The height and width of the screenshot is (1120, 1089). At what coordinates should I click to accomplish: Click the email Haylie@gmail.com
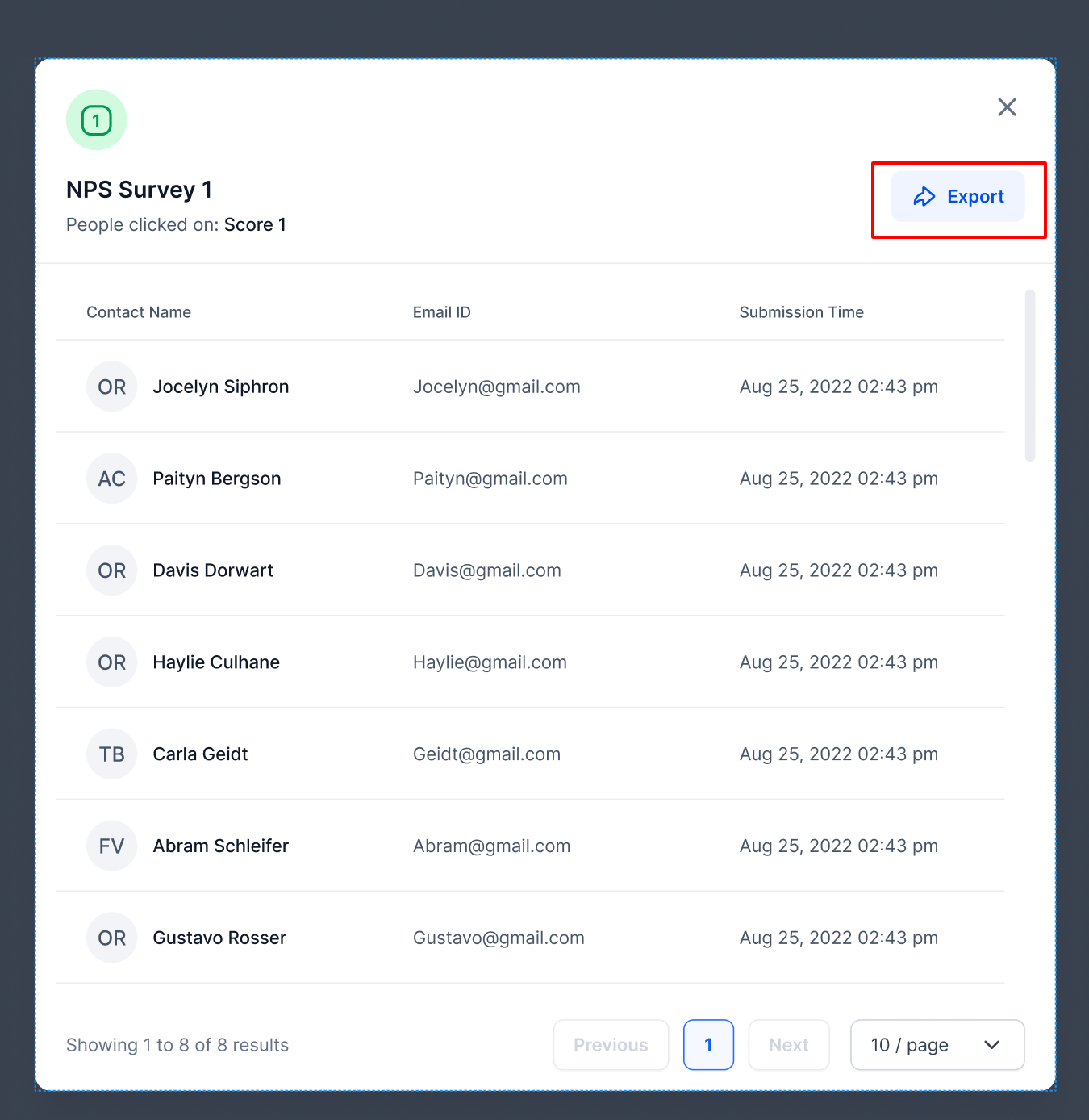pyautogui.click(x=490, y=662)
